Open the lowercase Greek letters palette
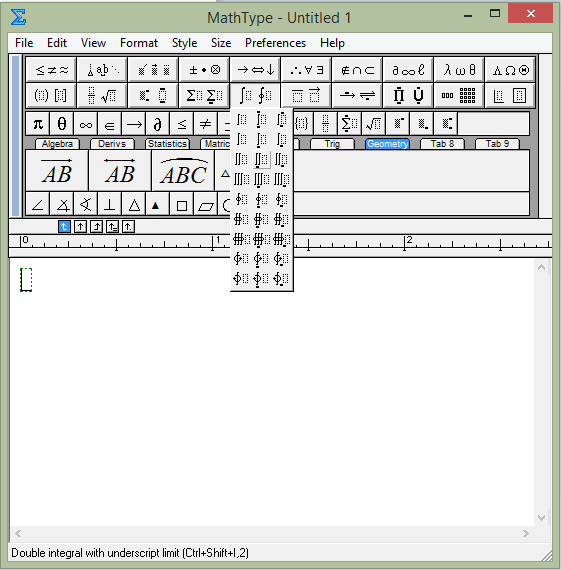This screenshot has width=561, height=570. coord(458,69)
